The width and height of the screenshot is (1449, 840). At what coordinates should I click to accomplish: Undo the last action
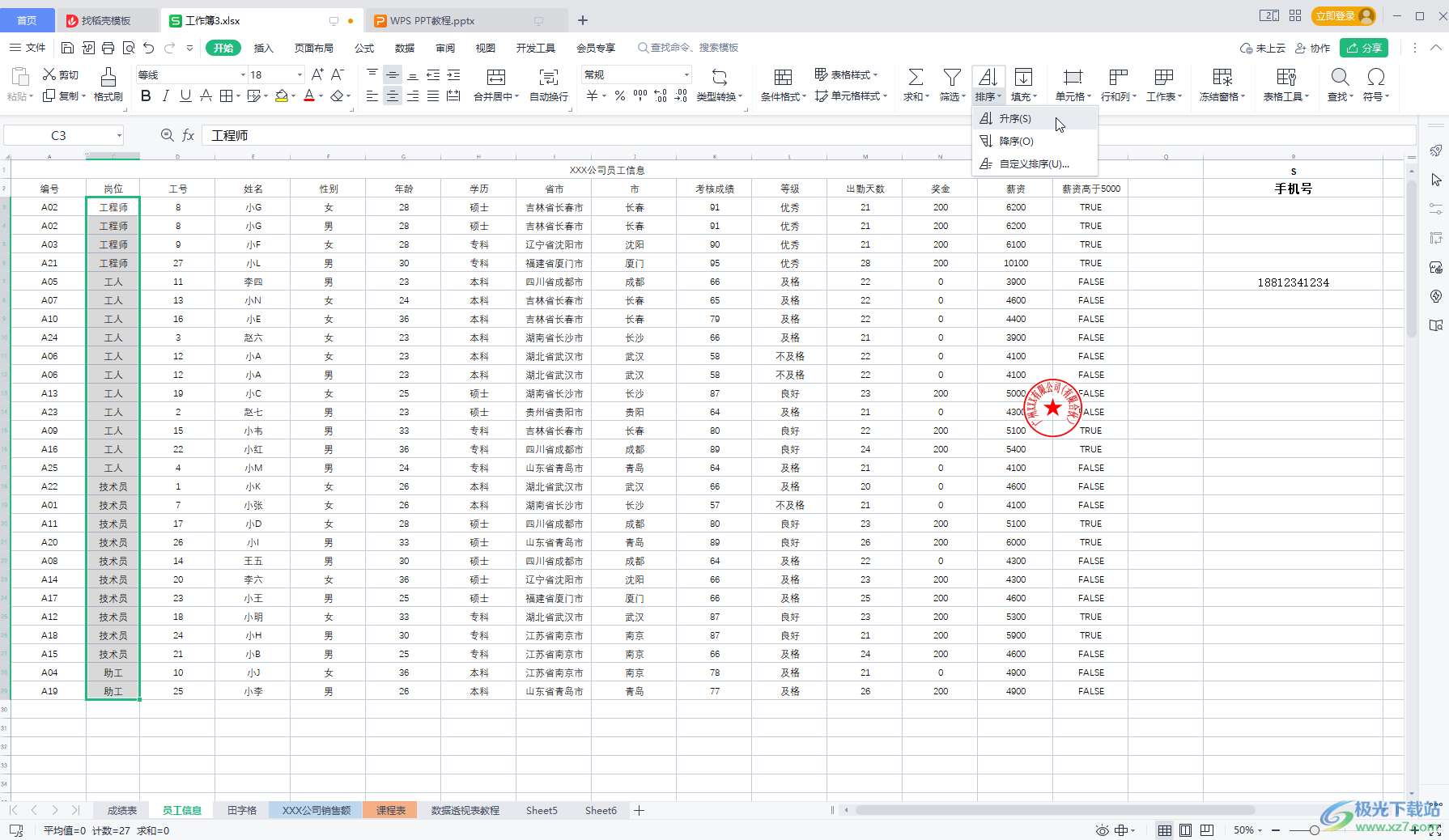[148, 48]
